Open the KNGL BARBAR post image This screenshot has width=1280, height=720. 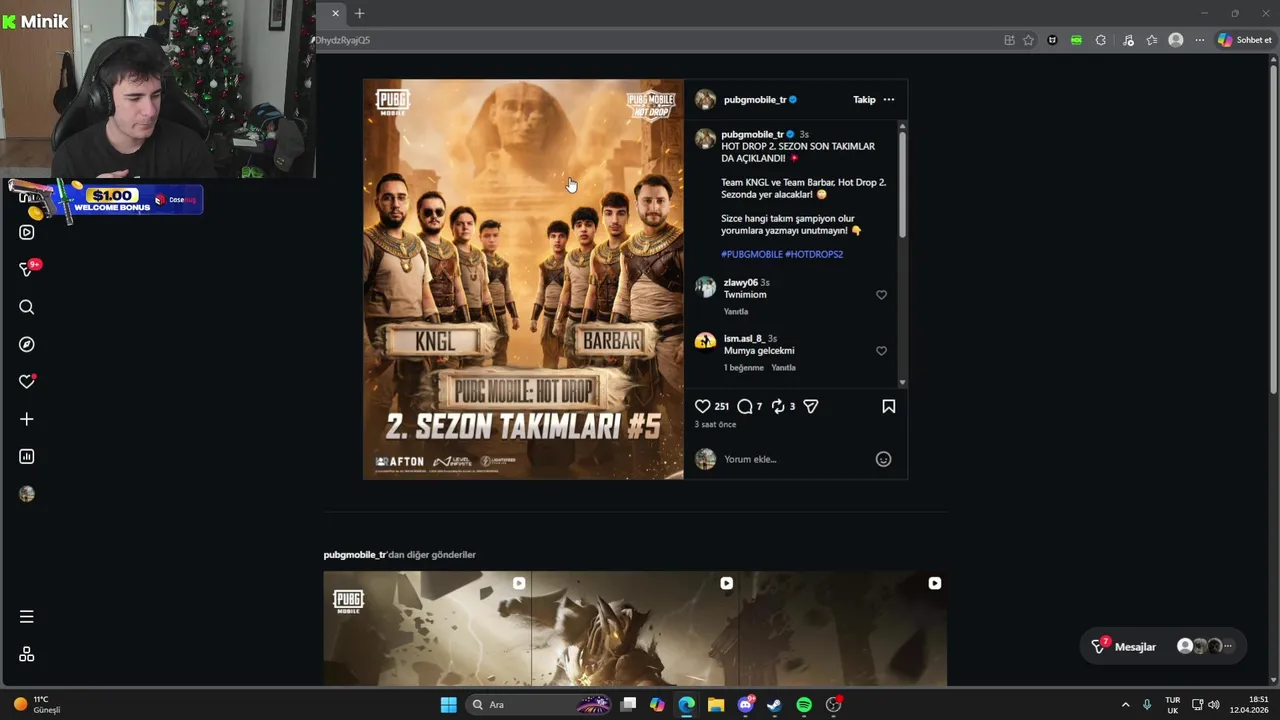(523, 279)
